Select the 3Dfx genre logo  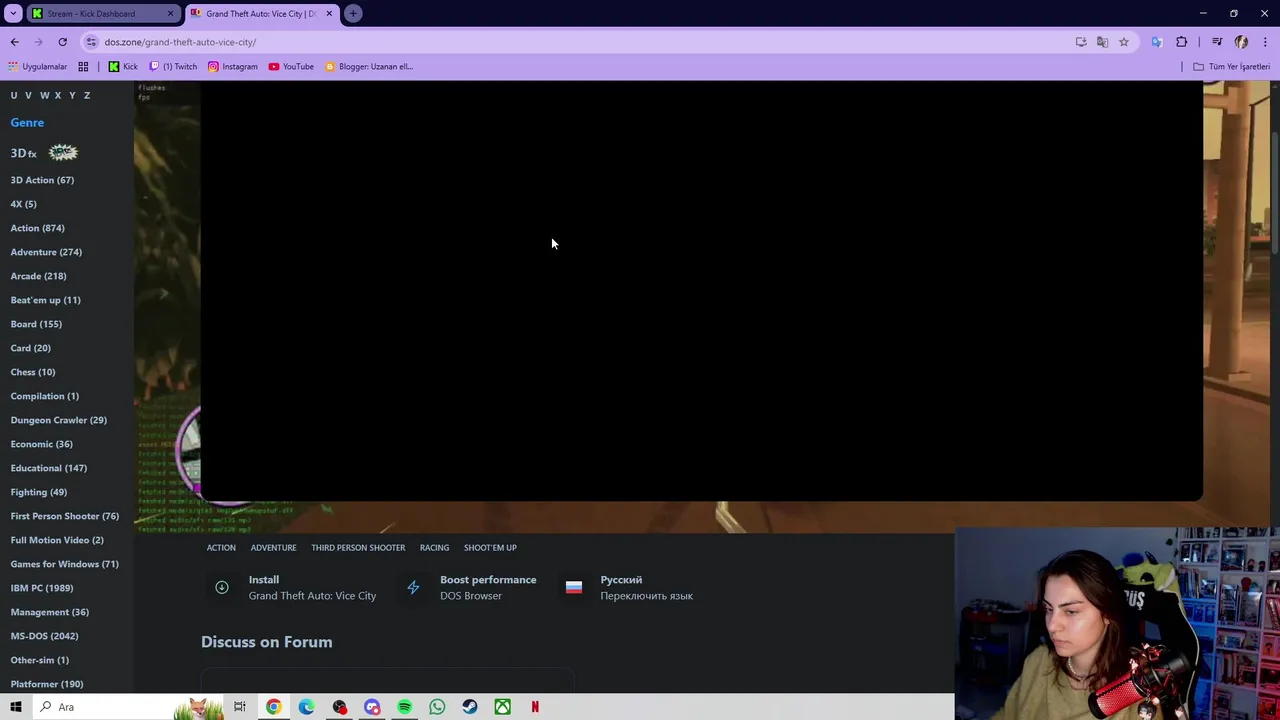pos(44,153)
